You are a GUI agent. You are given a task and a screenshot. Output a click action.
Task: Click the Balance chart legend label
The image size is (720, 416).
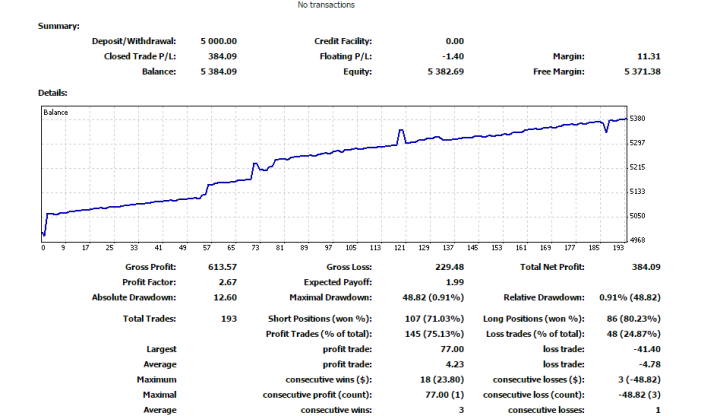pyautogui.click(x=56, y=112)
